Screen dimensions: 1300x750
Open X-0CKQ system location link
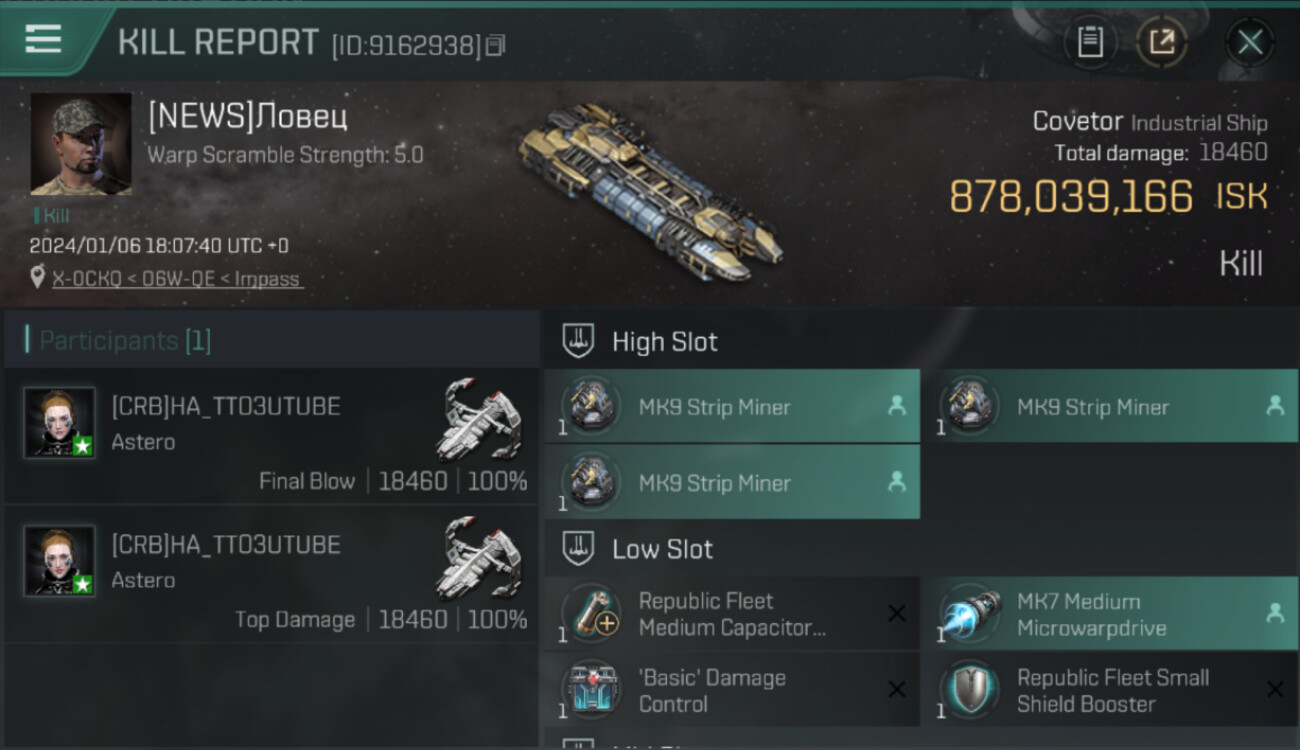pos(84,279)
